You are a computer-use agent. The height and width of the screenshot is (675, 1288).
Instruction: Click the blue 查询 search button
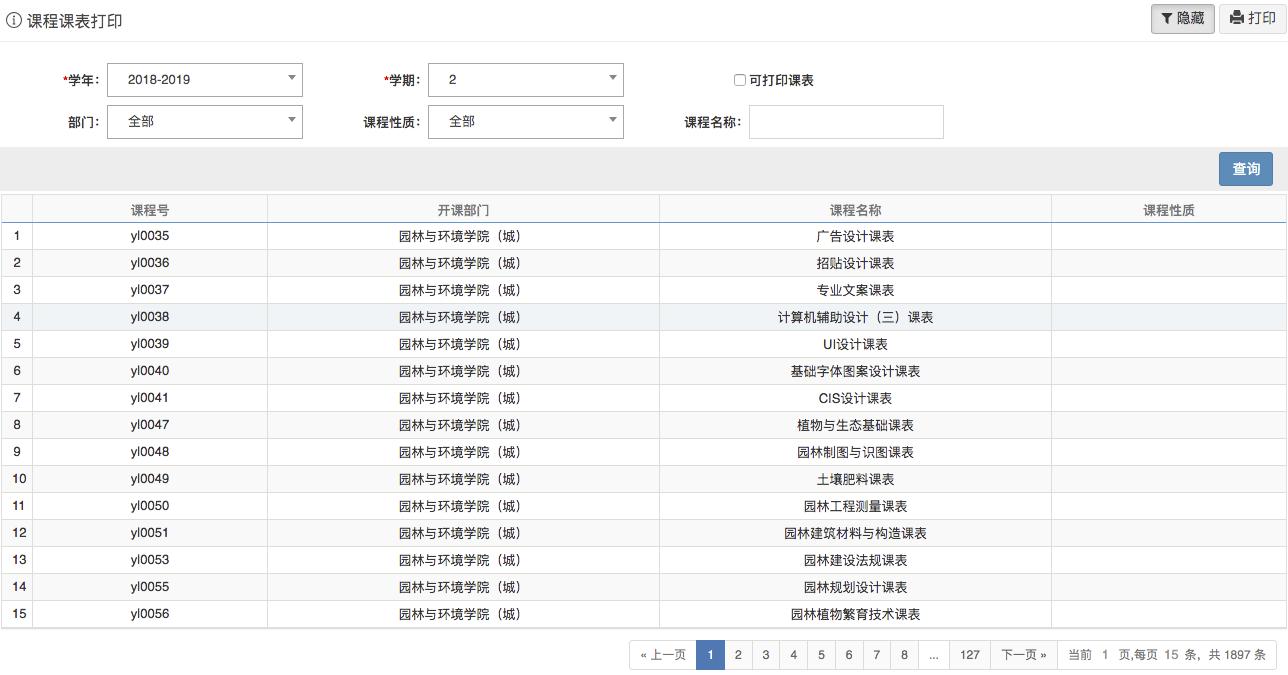coord(1245,169)
